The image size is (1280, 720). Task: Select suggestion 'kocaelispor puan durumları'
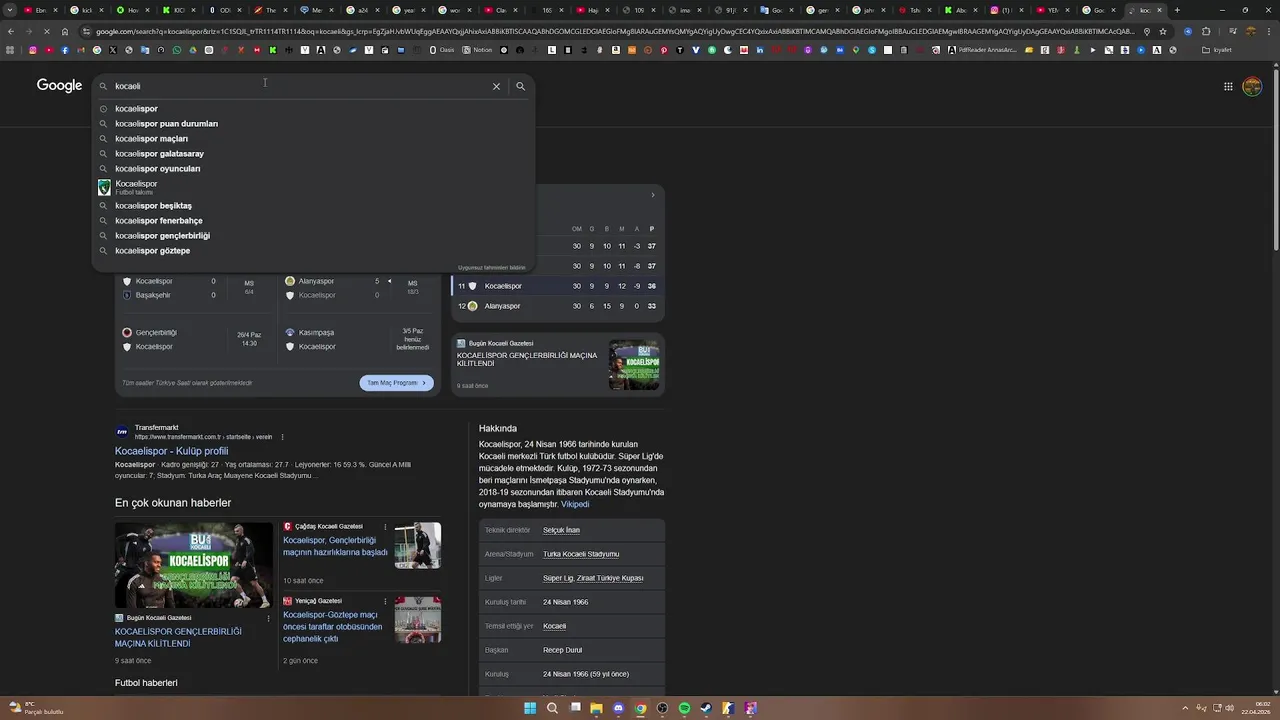313,124
